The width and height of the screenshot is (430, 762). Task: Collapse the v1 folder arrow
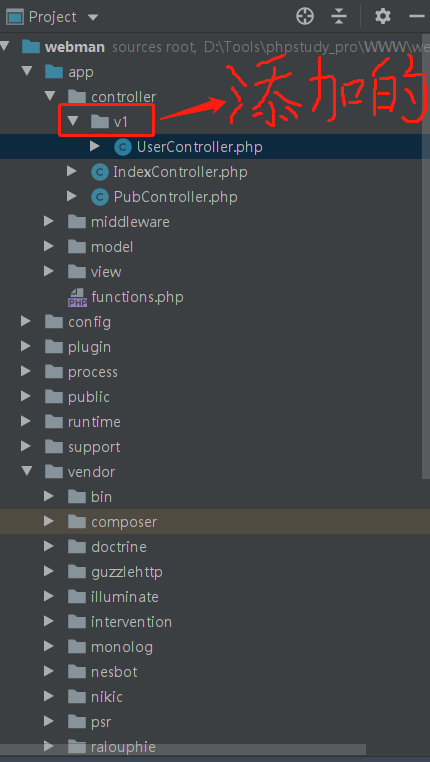(72, 121)
